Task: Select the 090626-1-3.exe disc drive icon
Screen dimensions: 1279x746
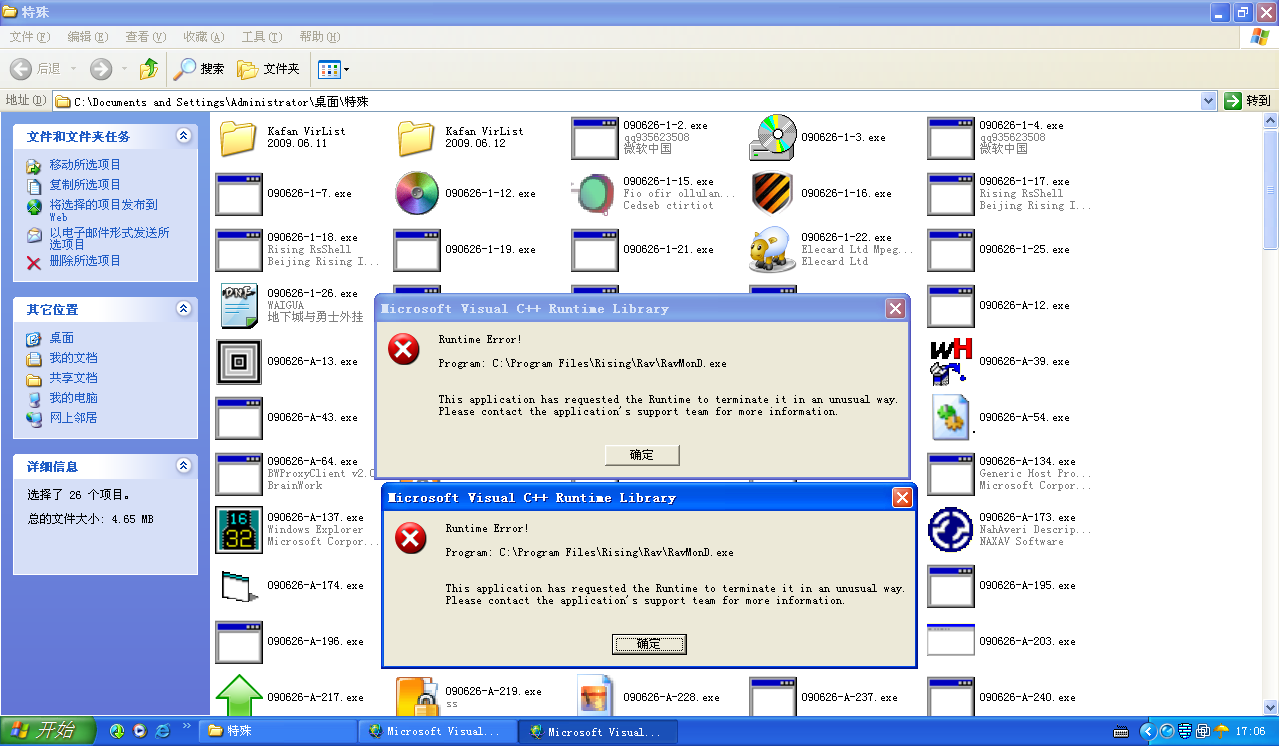Action: tap(773, 138)
